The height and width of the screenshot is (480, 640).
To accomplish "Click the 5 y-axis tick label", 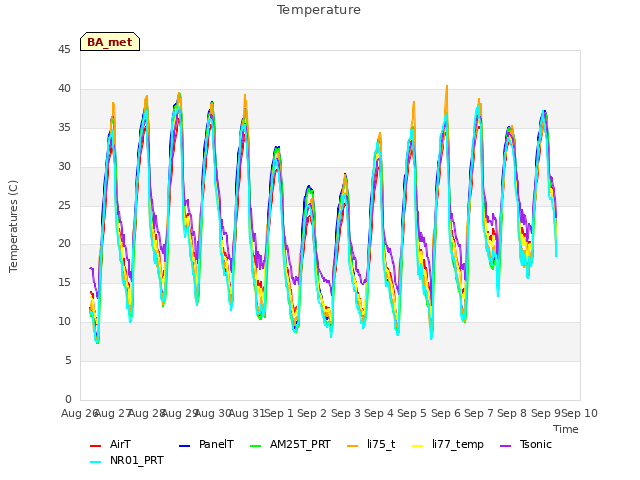I will (x=68, y=360).
